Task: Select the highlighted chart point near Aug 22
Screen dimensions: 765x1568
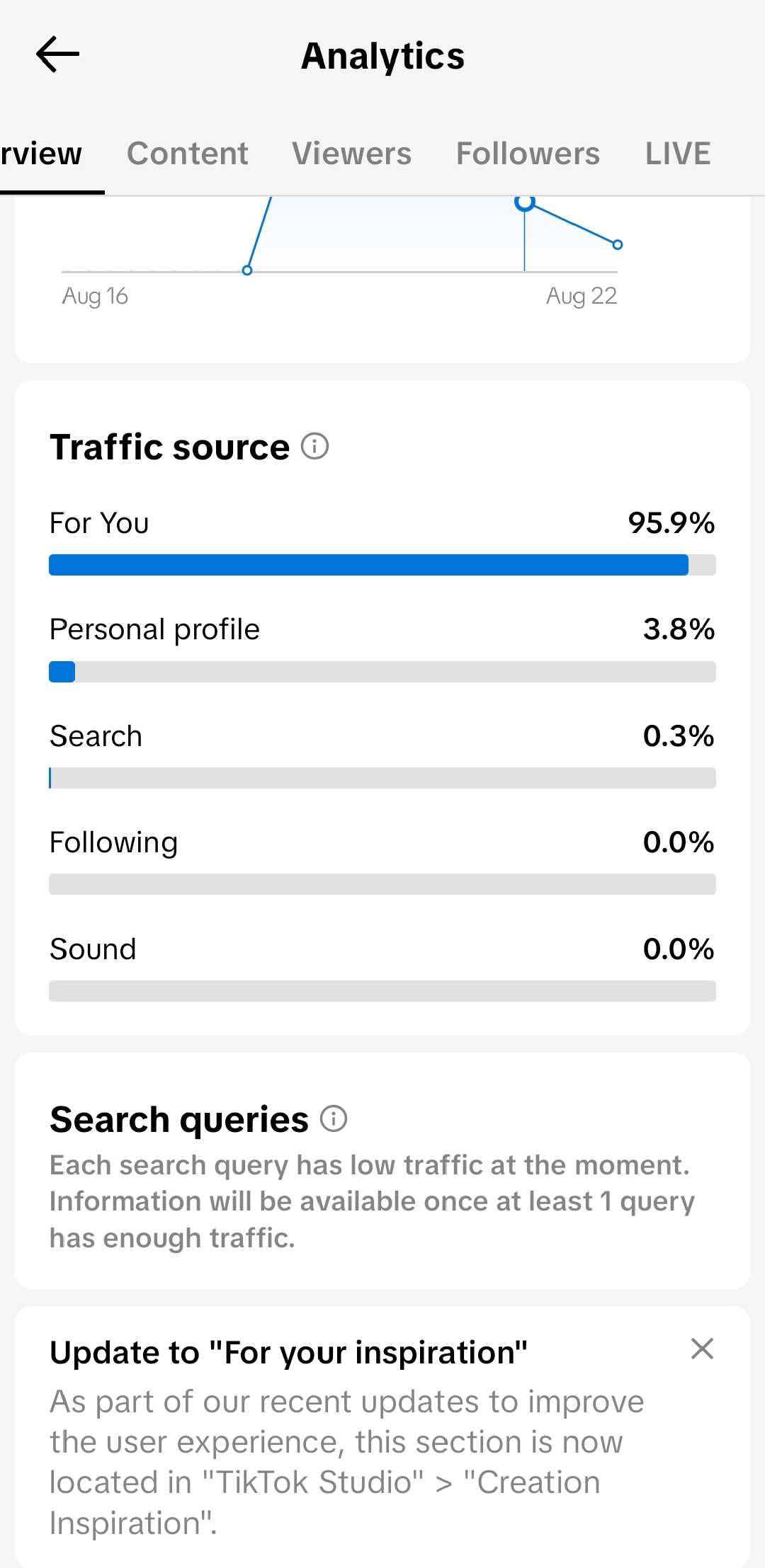Action: coord(524,203)
